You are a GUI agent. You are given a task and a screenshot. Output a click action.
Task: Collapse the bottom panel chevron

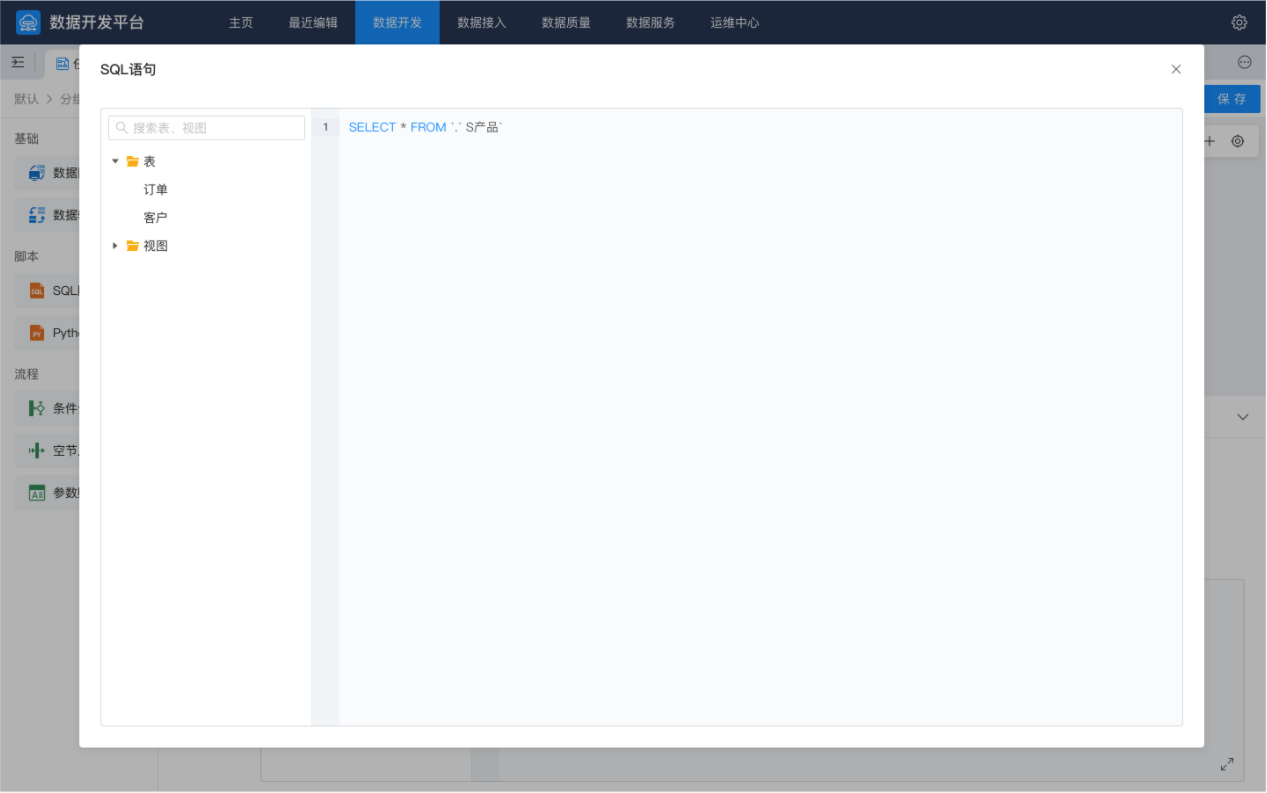tap(1243, 417)
